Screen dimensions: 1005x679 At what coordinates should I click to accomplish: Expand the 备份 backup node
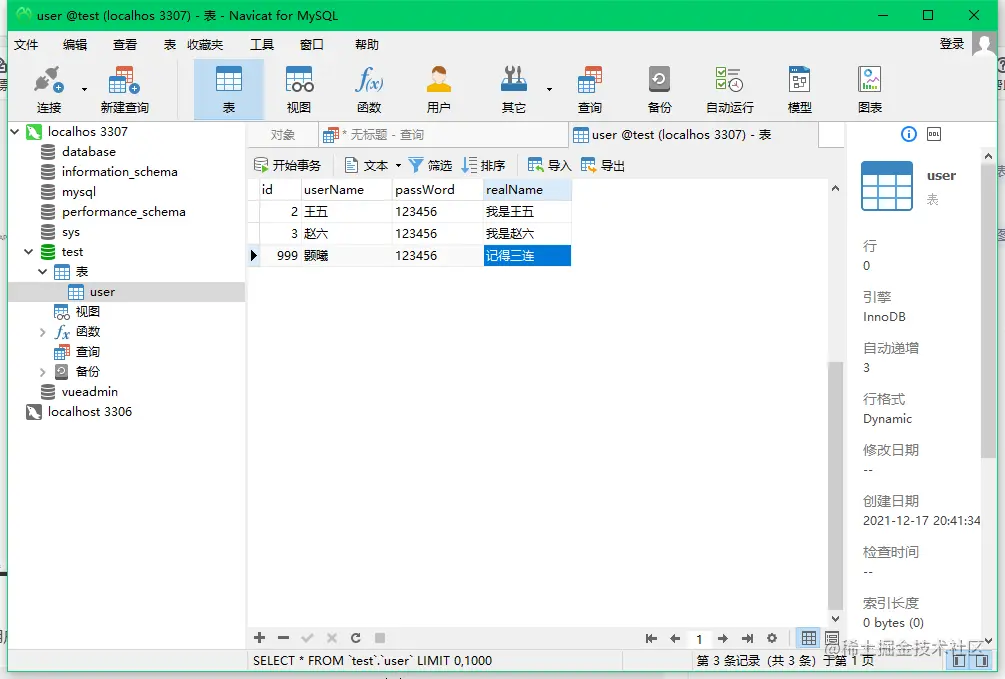tap(43, 371)
